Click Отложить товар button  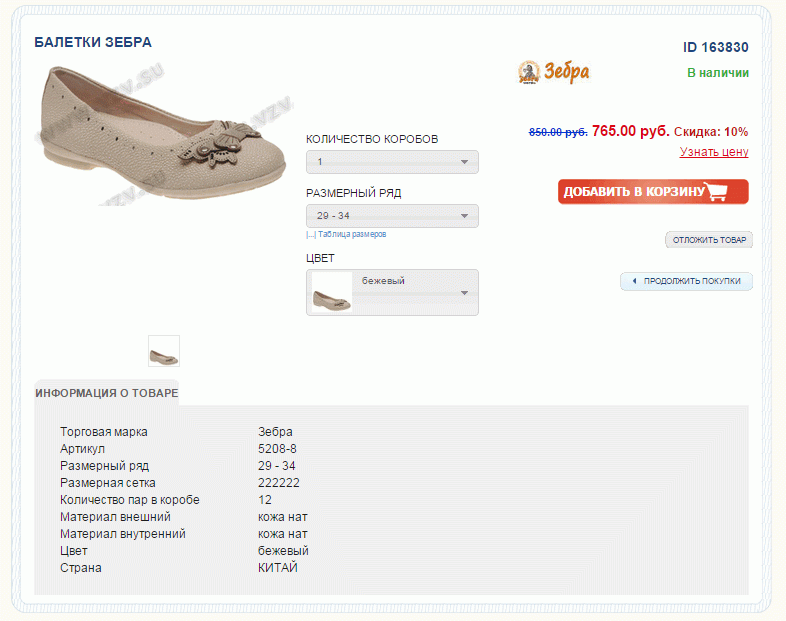click(709, 240)
